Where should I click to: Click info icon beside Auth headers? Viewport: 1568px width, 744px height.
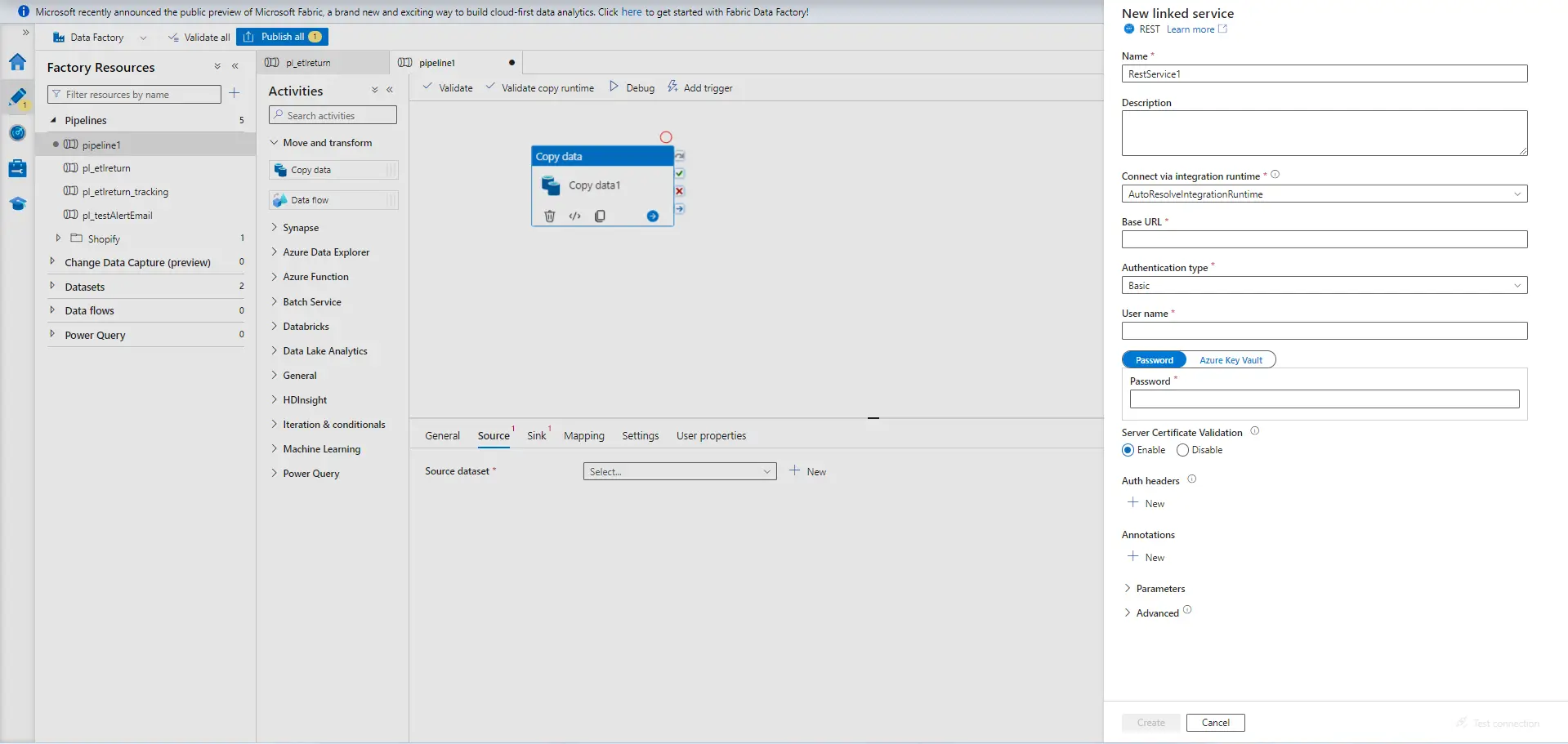click(x=1191, y=479)
